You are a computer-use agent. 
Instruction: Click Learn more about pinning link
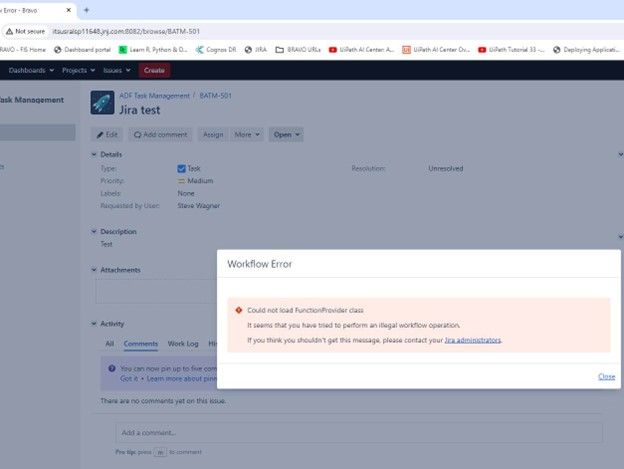[182, 379]
